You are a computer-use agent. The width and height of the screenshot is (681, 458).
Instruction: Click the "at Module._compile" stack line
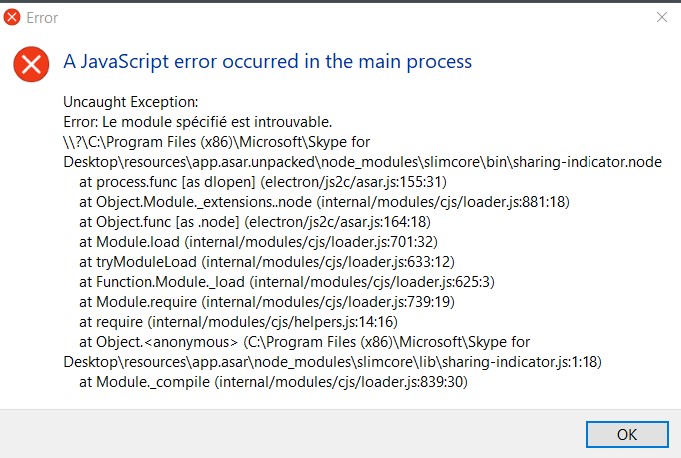click(273, 381)
